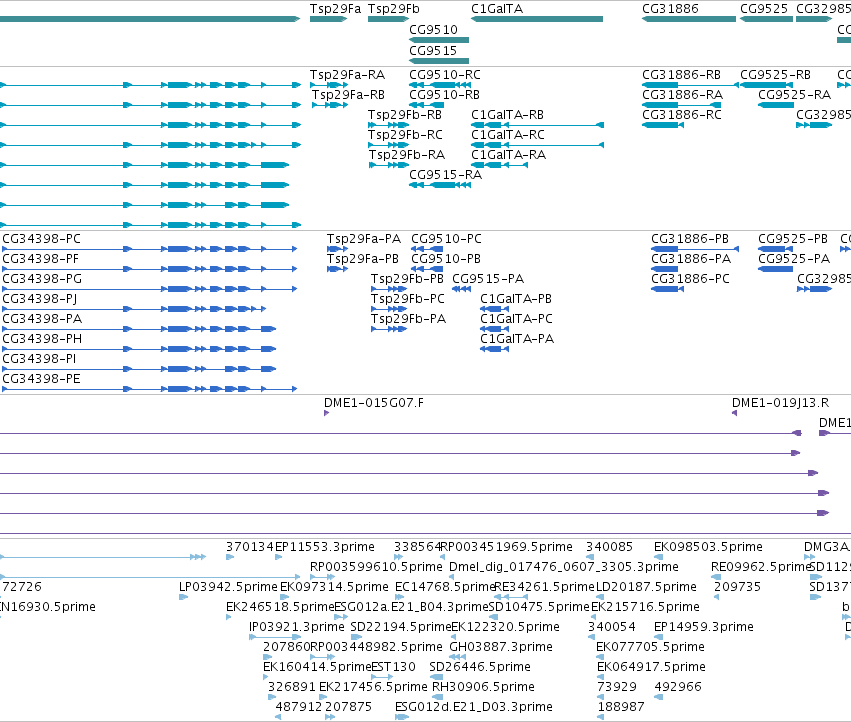Viewport: 851px width, 722px height.
Task: Open EST label EK098503.5prime
Action: pyautogui.click(x=708, y=547)
